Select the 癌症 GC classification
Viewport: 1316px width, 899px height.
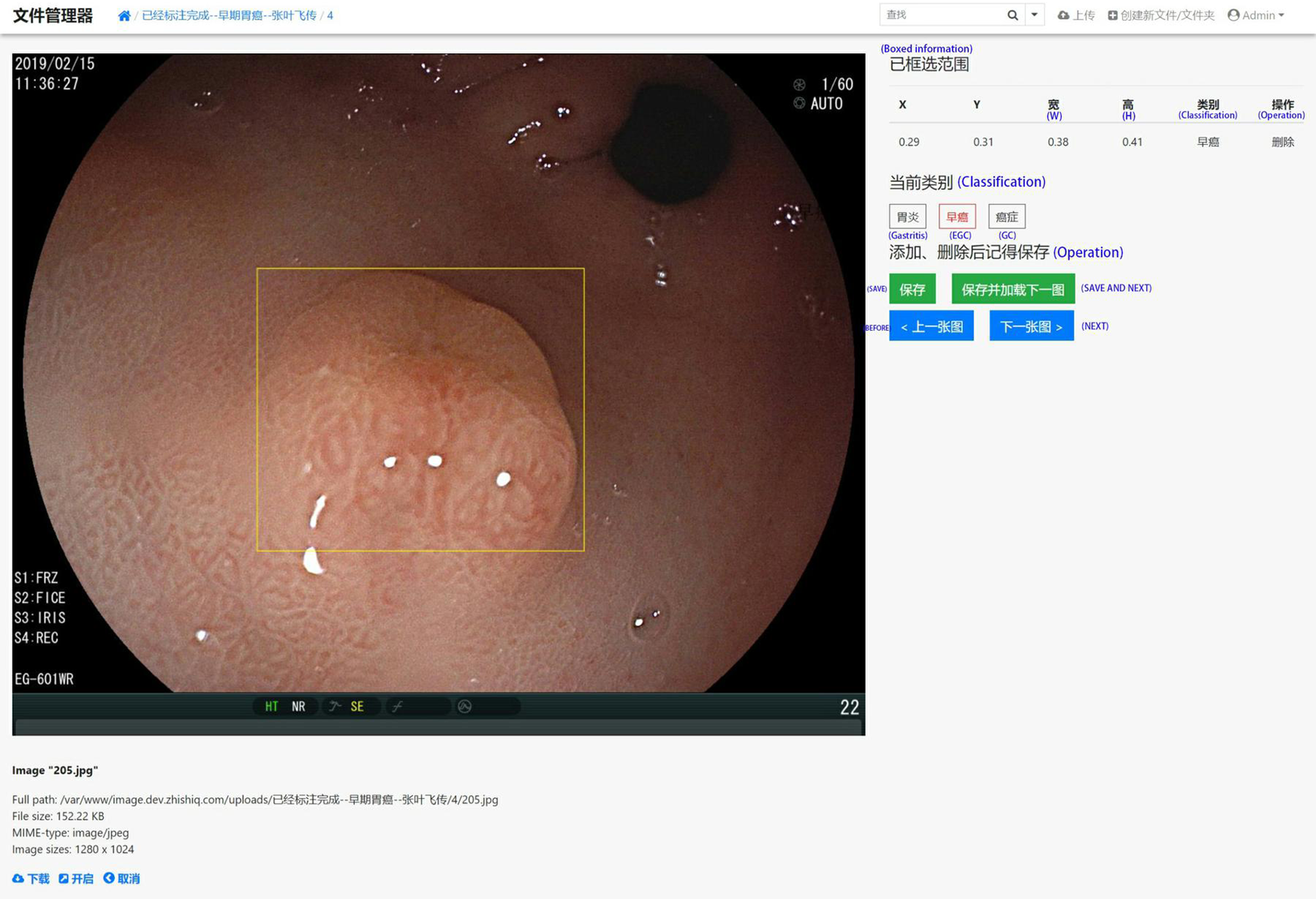tap(1006, 217)
